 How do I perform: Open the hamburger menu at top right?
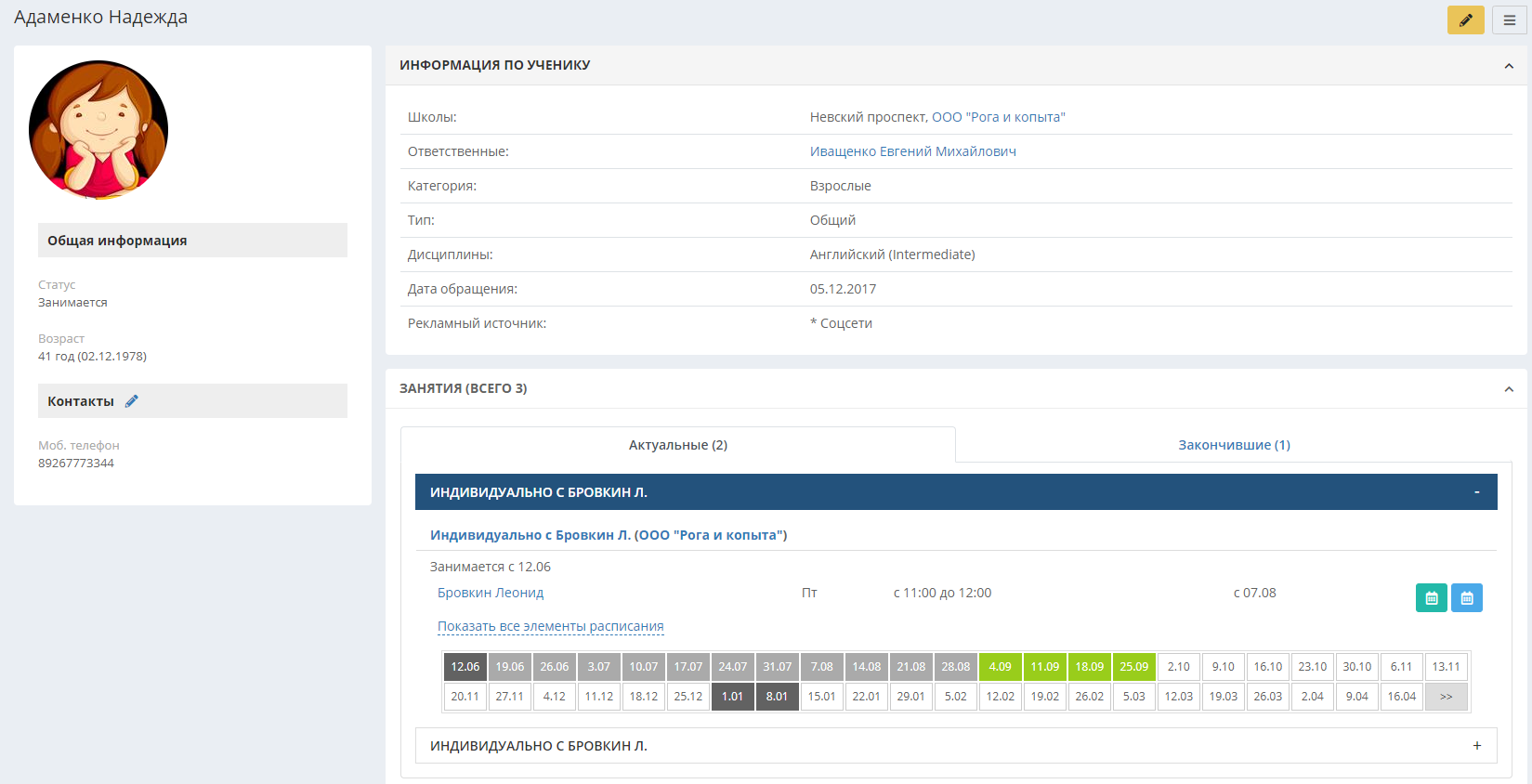tap(1509, 20)
